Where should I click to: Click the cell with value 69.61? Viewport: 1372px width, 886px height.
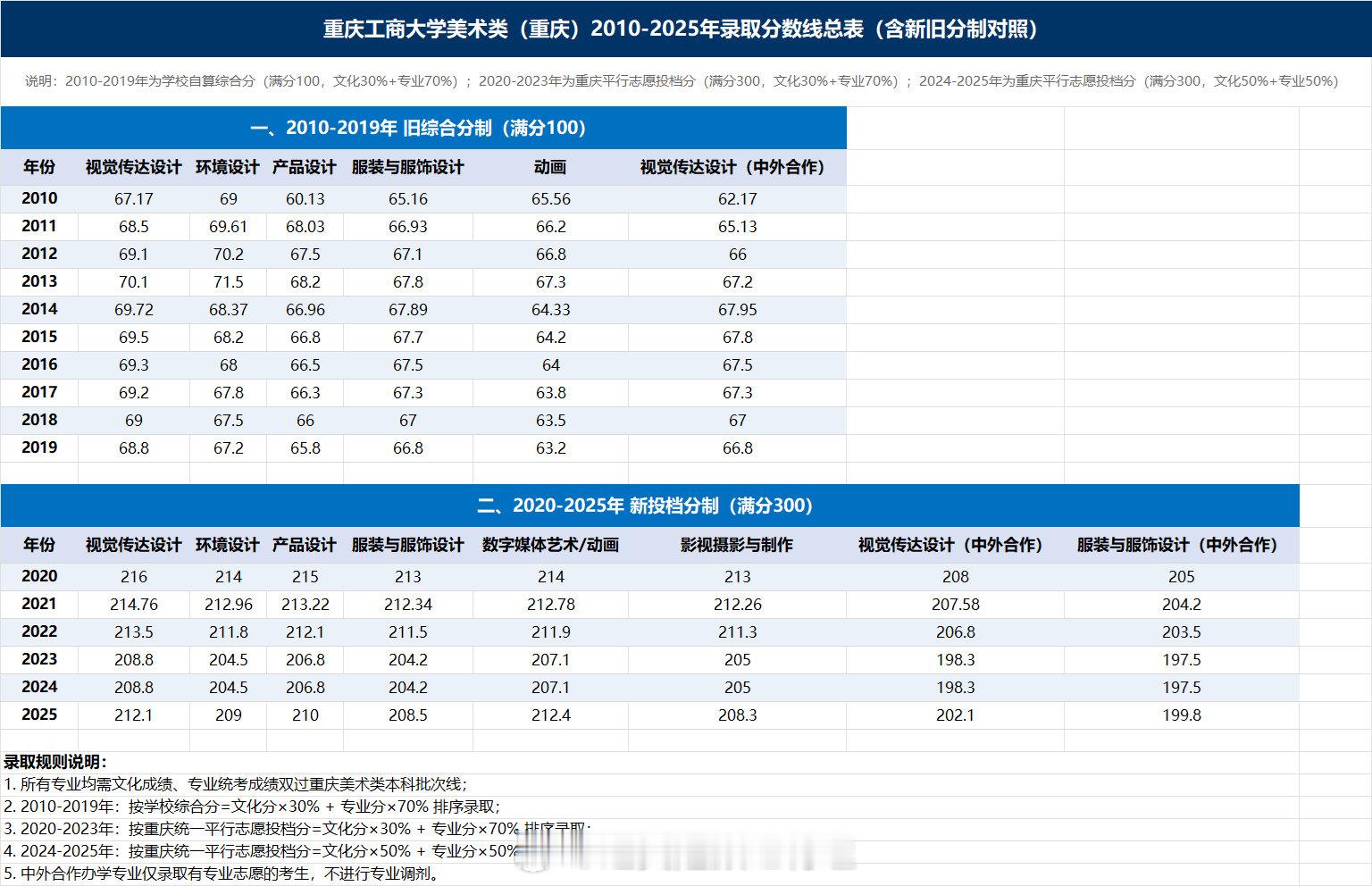pyautogui.click(x=229, y=227)
